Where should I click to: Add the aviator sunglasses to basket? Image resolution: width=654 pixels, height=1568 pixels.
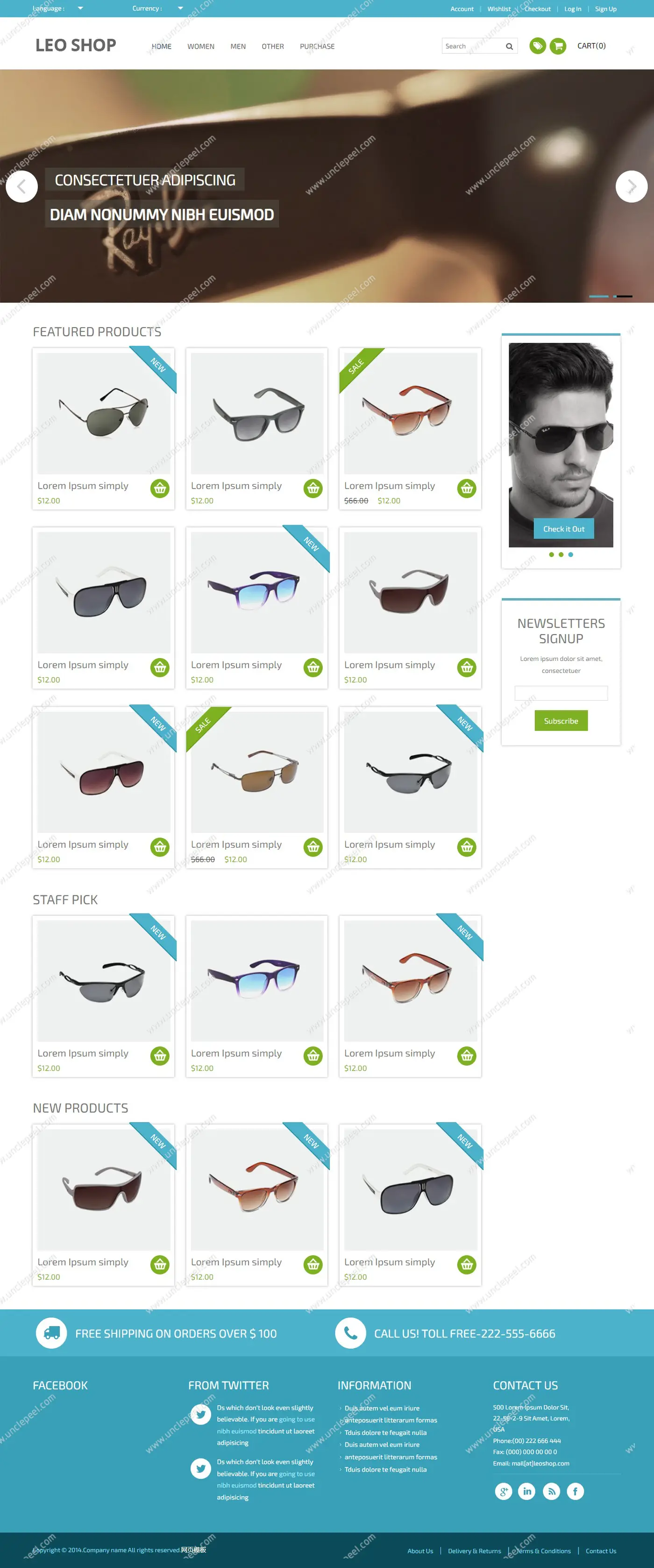tap(160, 488)
